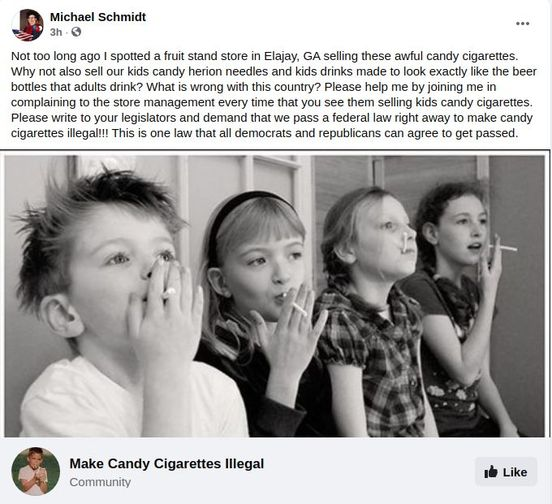Open Michael Schmidt's profile picture
This screenshot has width=552, height=504.
(27, 25)
